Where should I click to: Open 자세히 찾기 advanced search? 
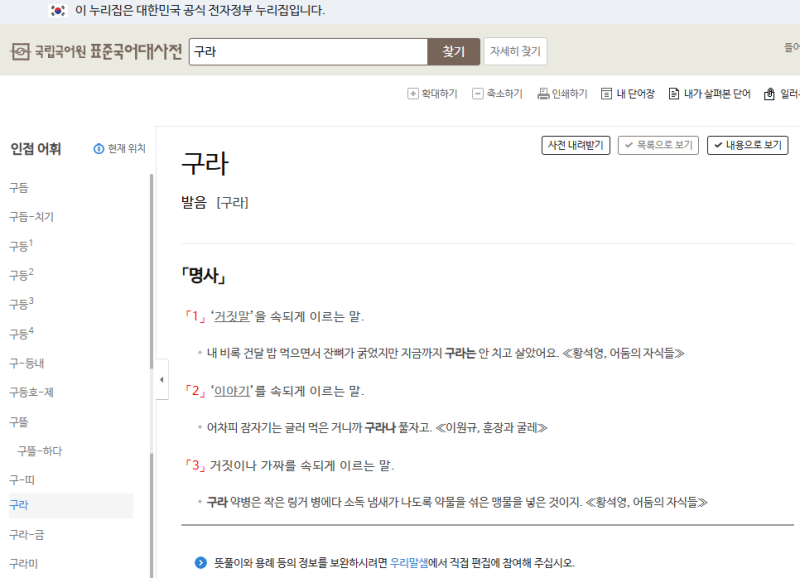pos(515,51)
